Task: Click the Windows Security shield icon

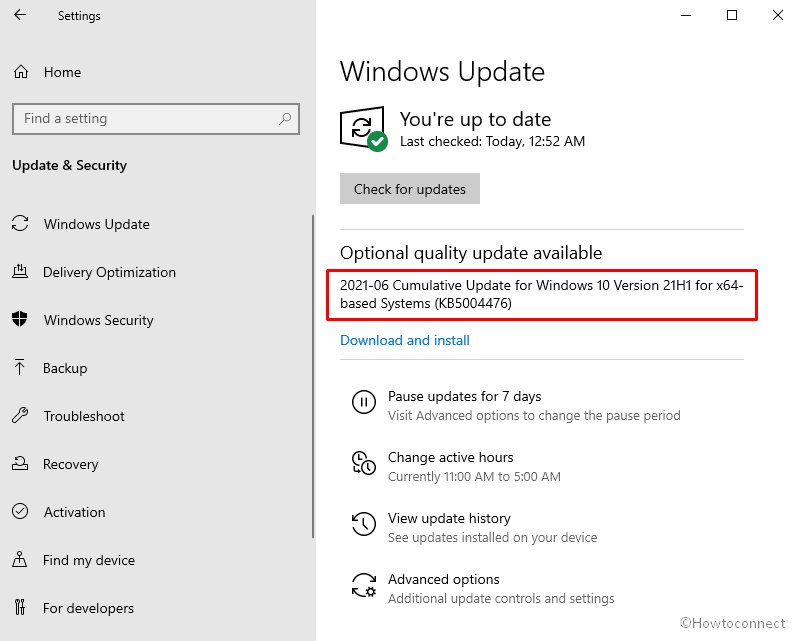Action: [20, 320]
